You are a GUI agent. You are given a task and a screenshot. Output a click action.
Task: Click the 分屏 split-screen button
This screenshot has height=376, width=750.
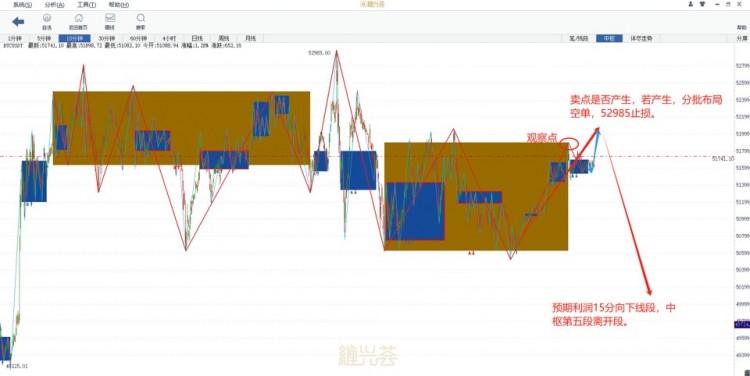pyautogui.click(x=742, y=38)
